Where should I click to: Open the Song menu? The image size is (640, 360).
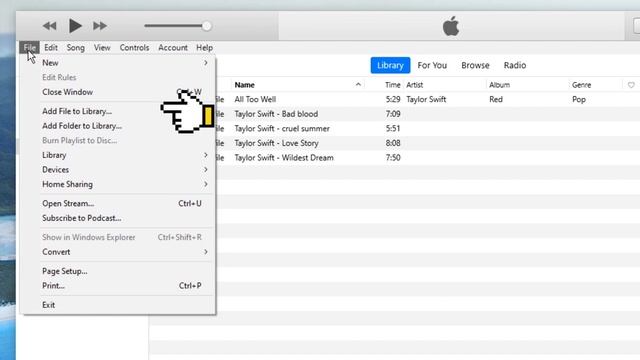coord(76,48)
